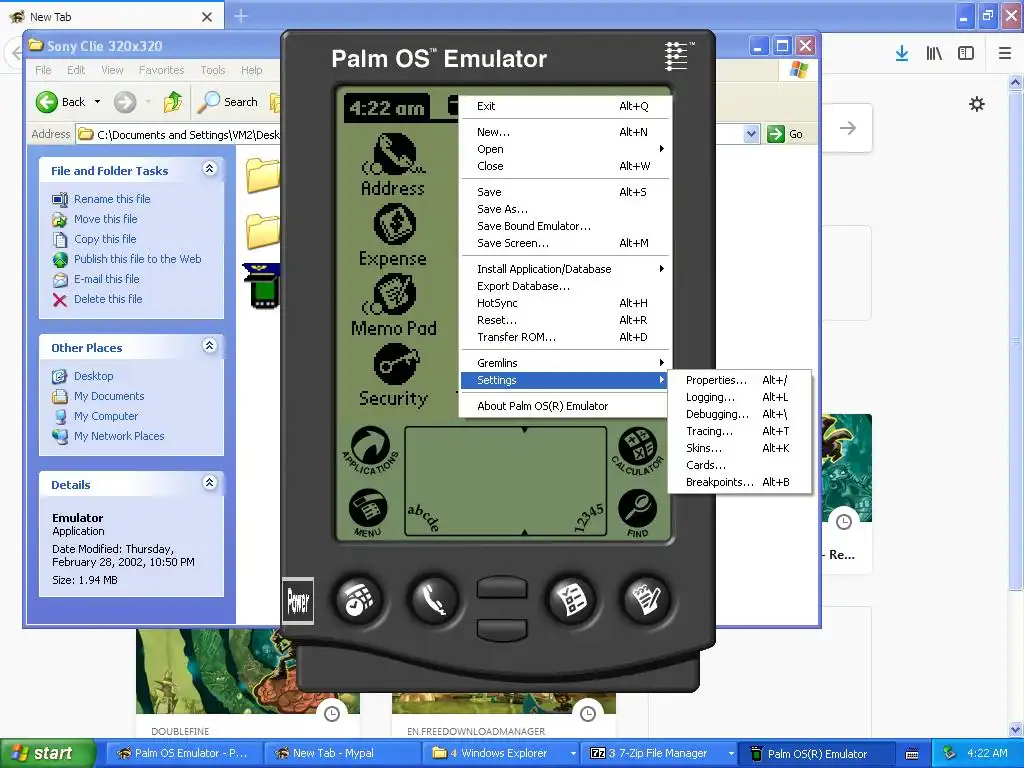Switch to 7-Zip File Manager taskbar group
This screenshot has height=768, width=1024.
pos(660,754)
